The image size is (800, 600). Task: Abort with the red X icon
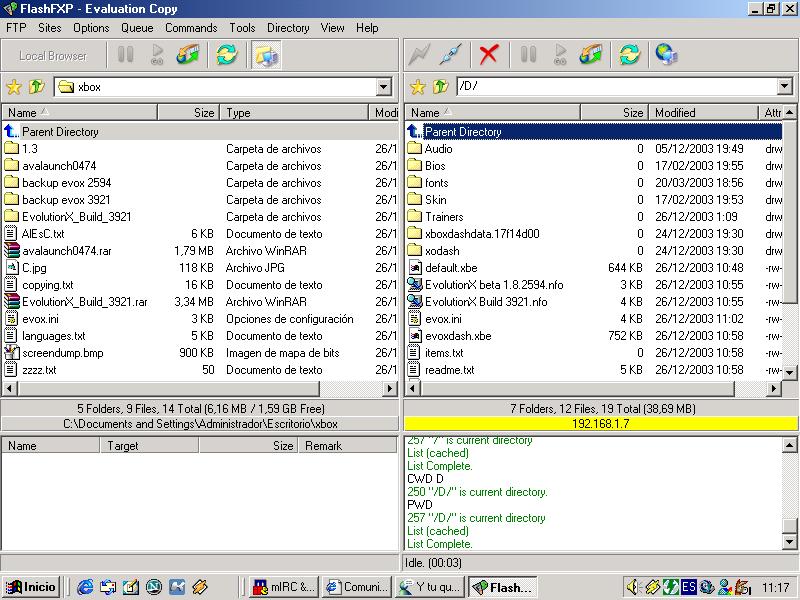tap(489, 55)
